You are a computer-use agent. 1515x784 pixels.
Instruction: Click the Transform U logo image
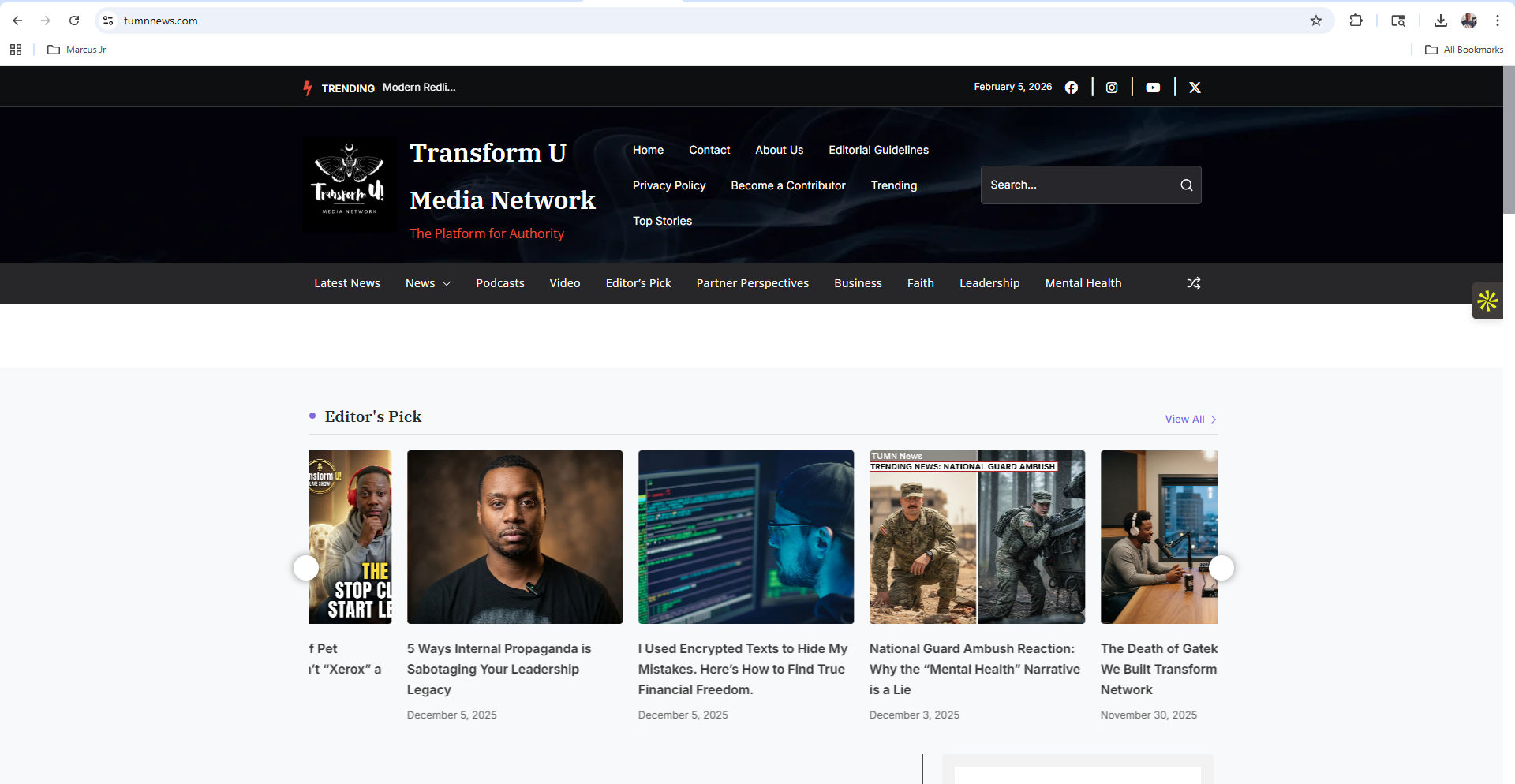click(350, 185)
